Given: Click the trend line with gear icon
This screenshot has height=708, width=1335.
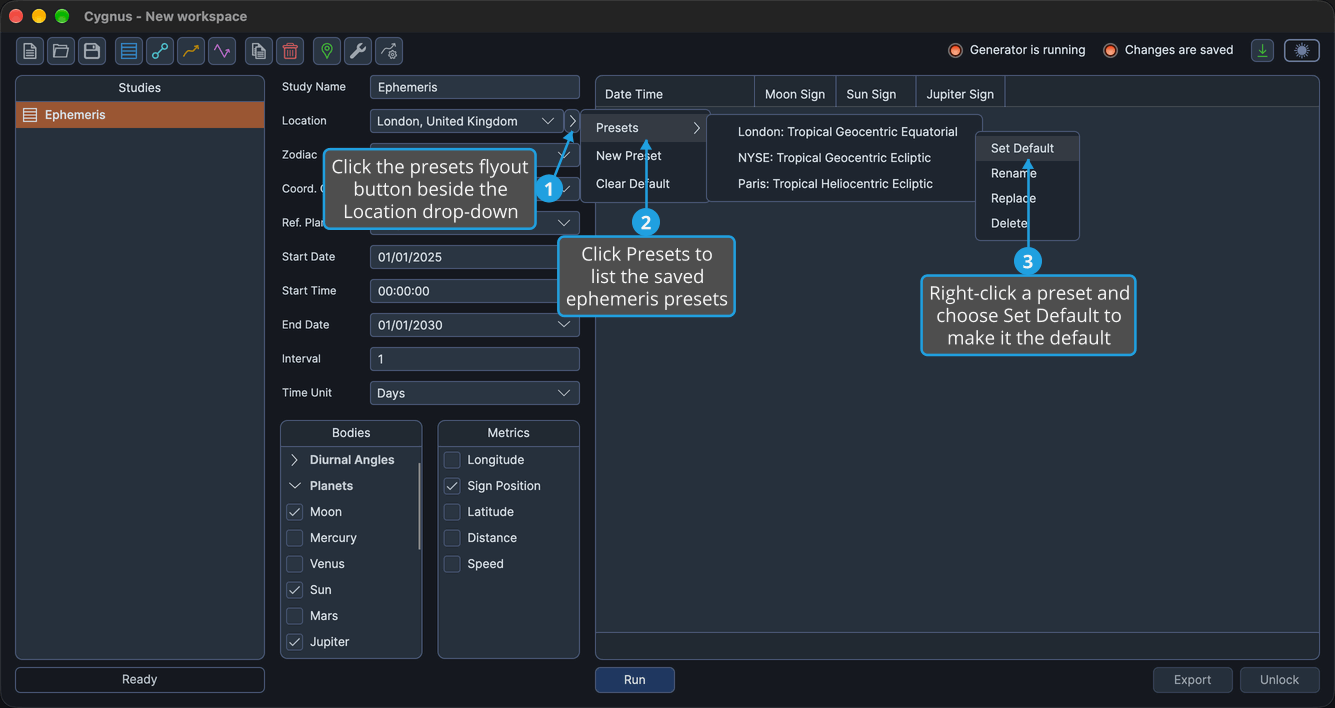Looking at the screenshot, I should (389, 51).
